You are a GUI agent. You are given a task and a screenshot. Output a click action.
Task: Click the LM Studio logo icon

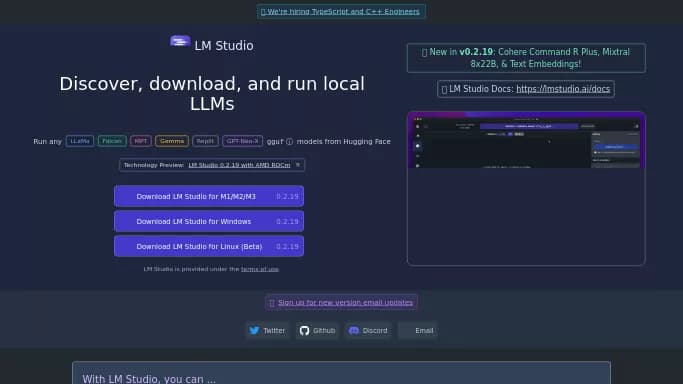click(x=180, y=41)
